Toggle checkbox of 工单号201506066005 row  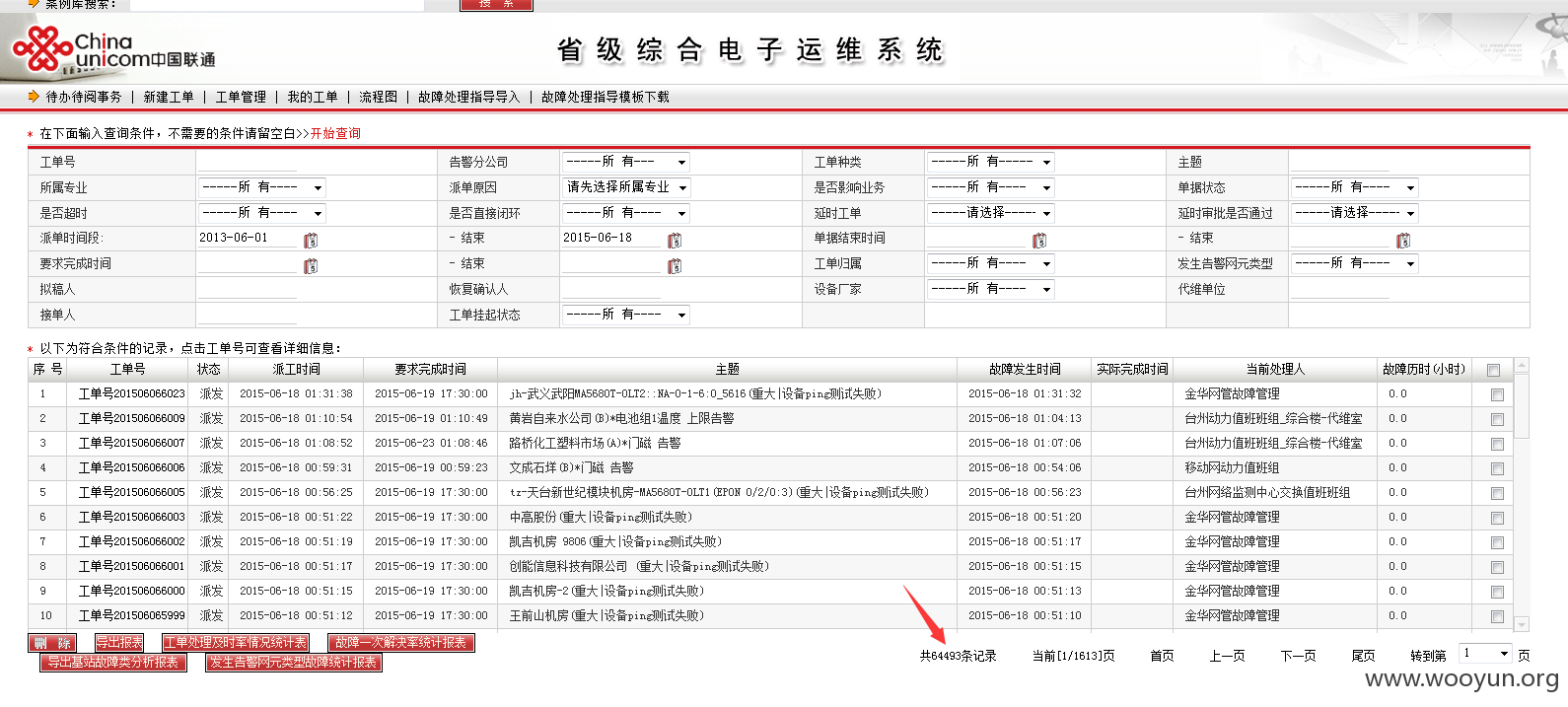[1497, 493]
